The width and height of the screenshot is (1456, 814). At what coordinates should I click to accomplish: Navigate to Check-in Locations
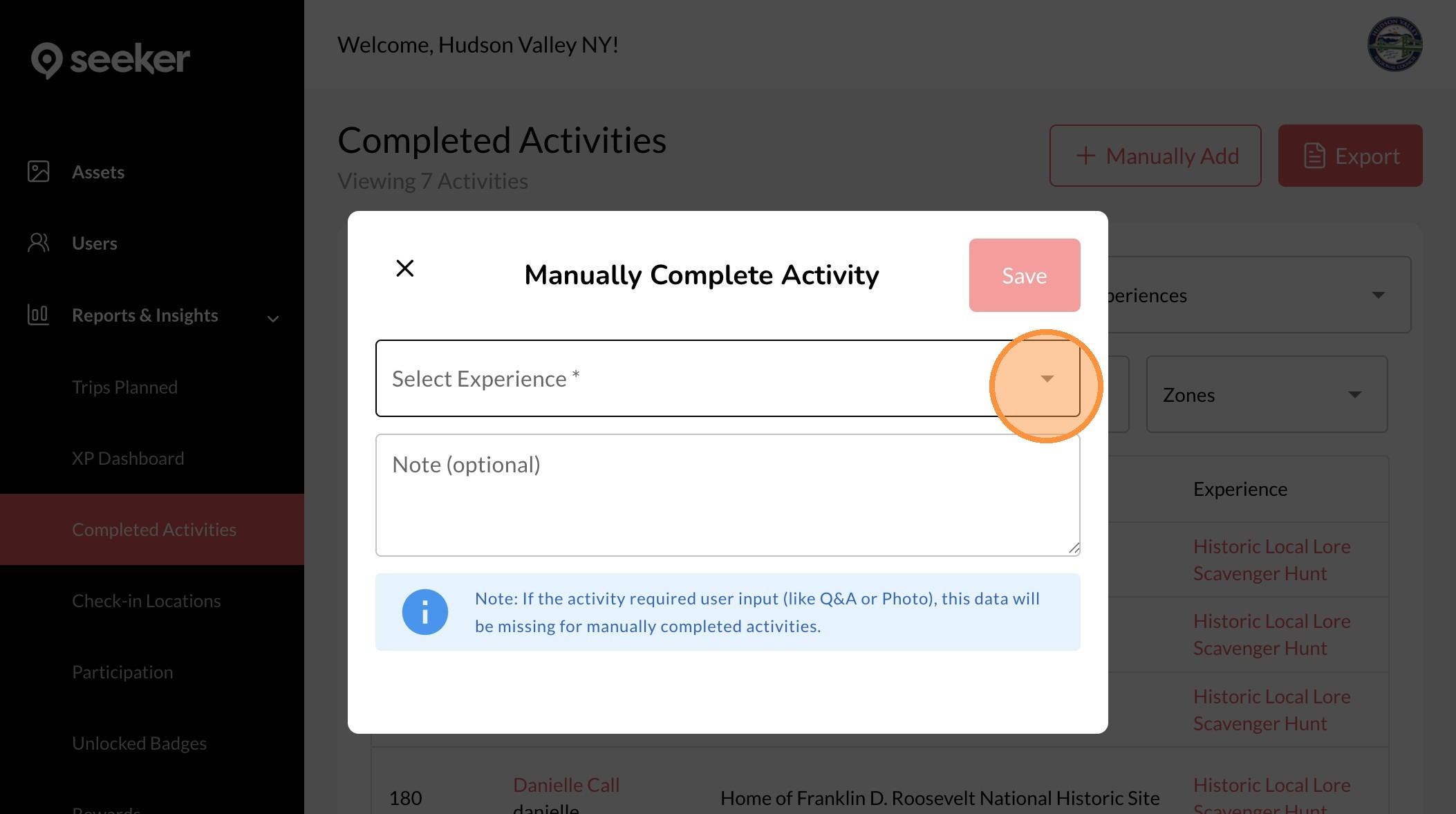click(146, 601)
